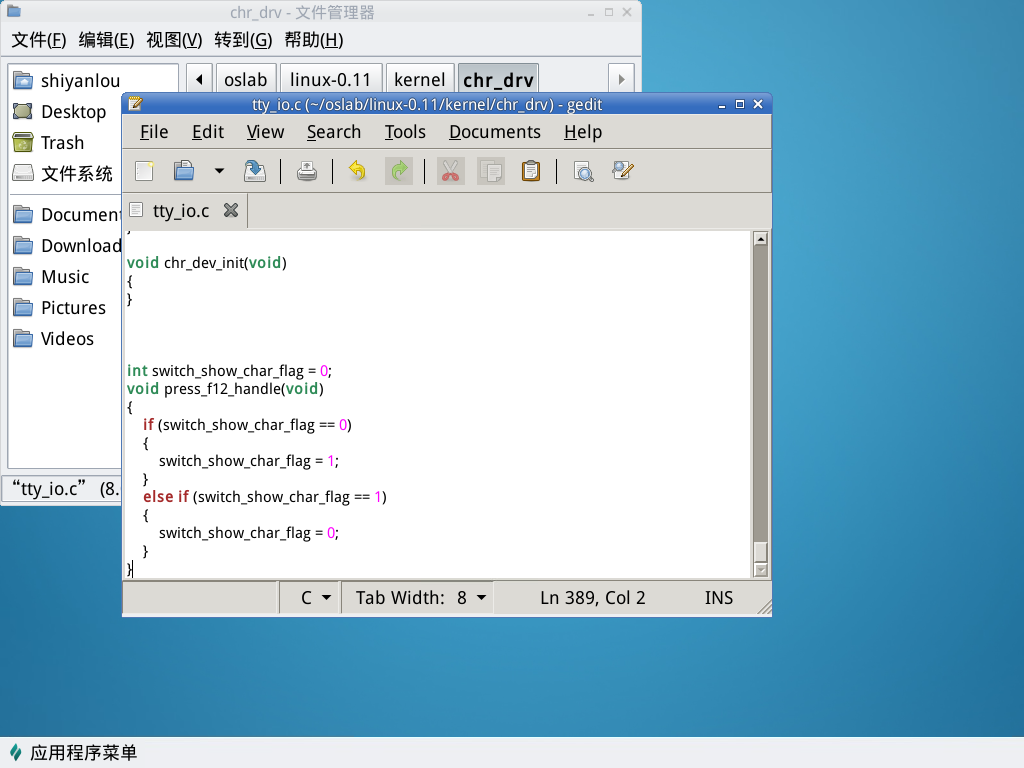Click the Open file icon
Screen dimensions: 1024x768
click(x=184, y=171)
